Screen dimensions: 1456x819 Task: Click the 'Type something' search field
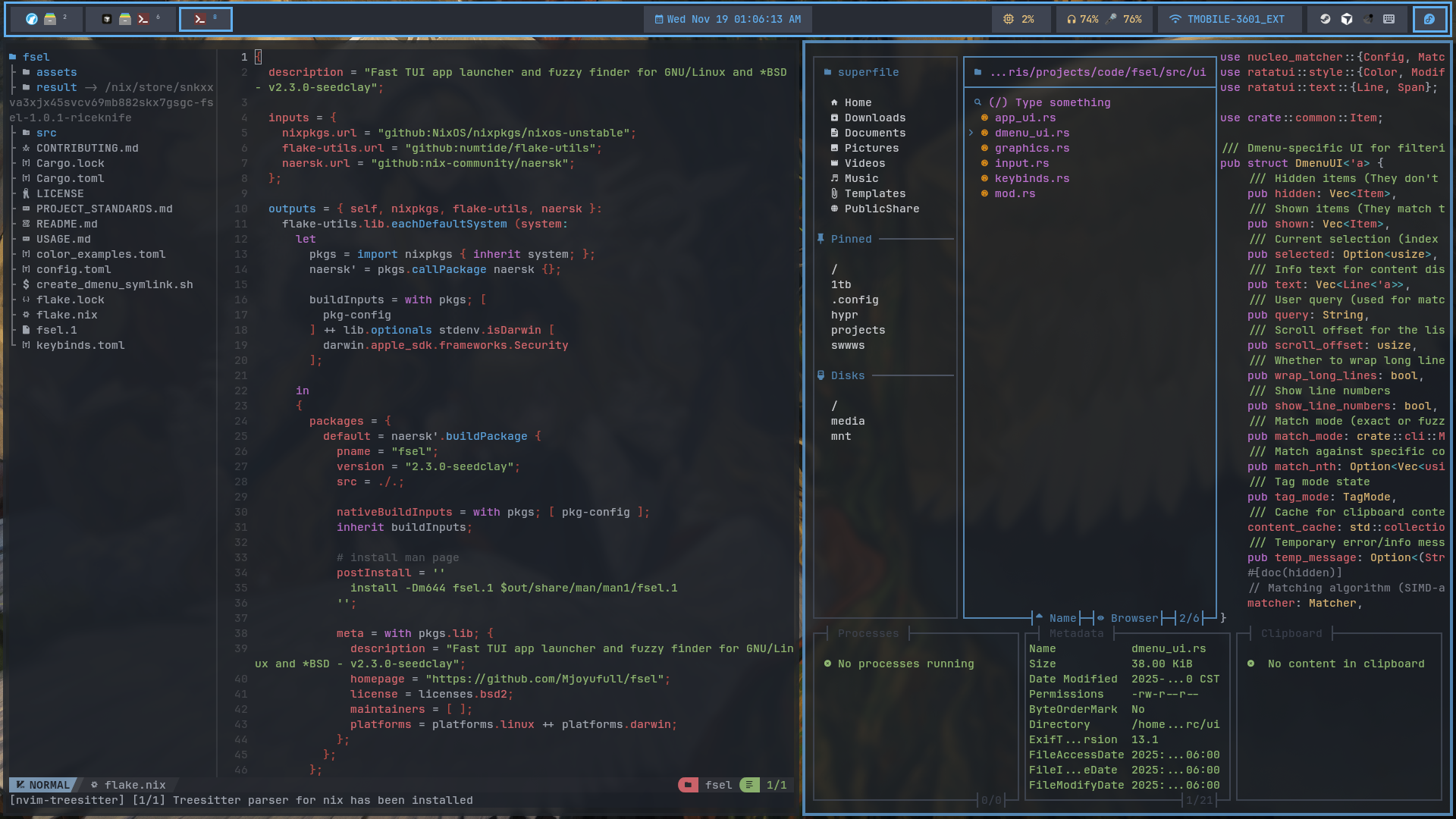point(1062,102)
